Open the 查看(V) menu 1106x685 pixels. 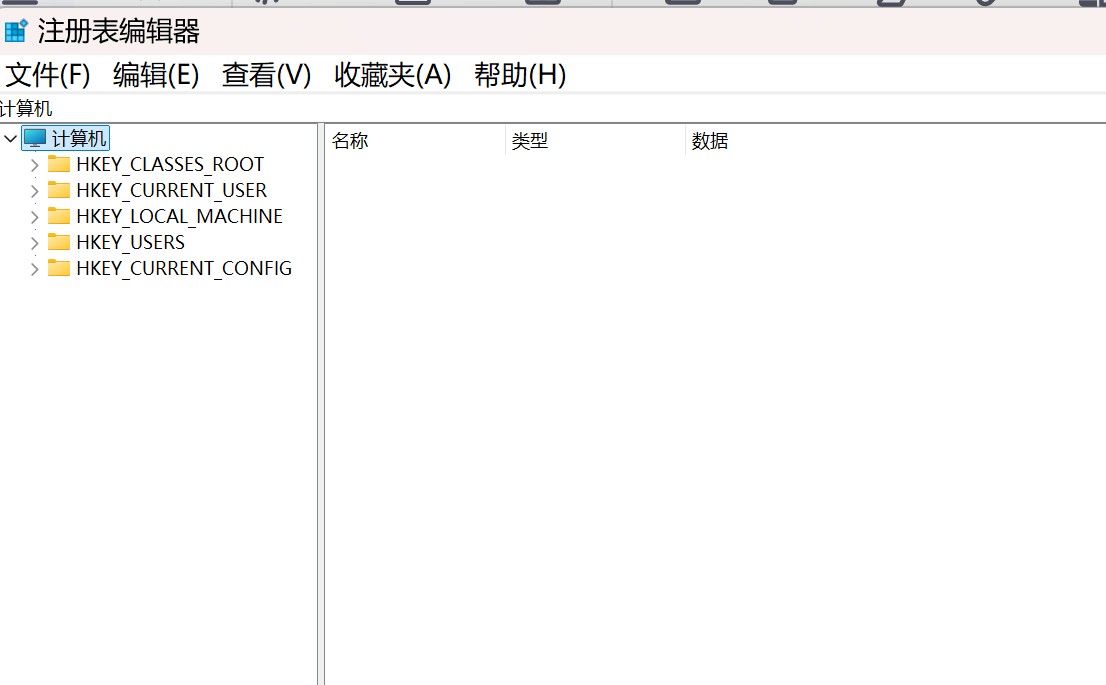tap(267, 75)
